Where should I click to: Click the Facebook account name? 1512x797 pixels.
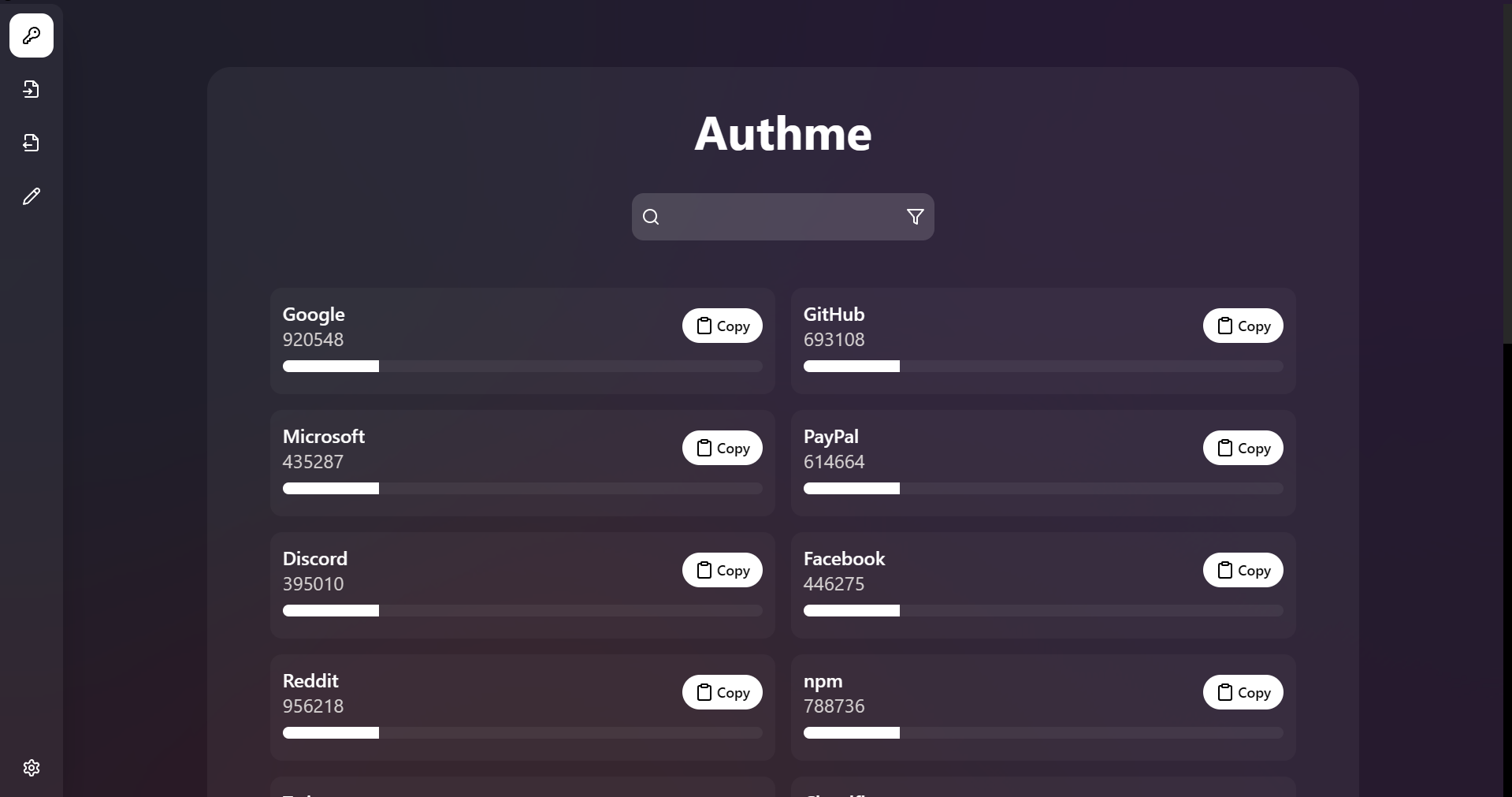845,559
